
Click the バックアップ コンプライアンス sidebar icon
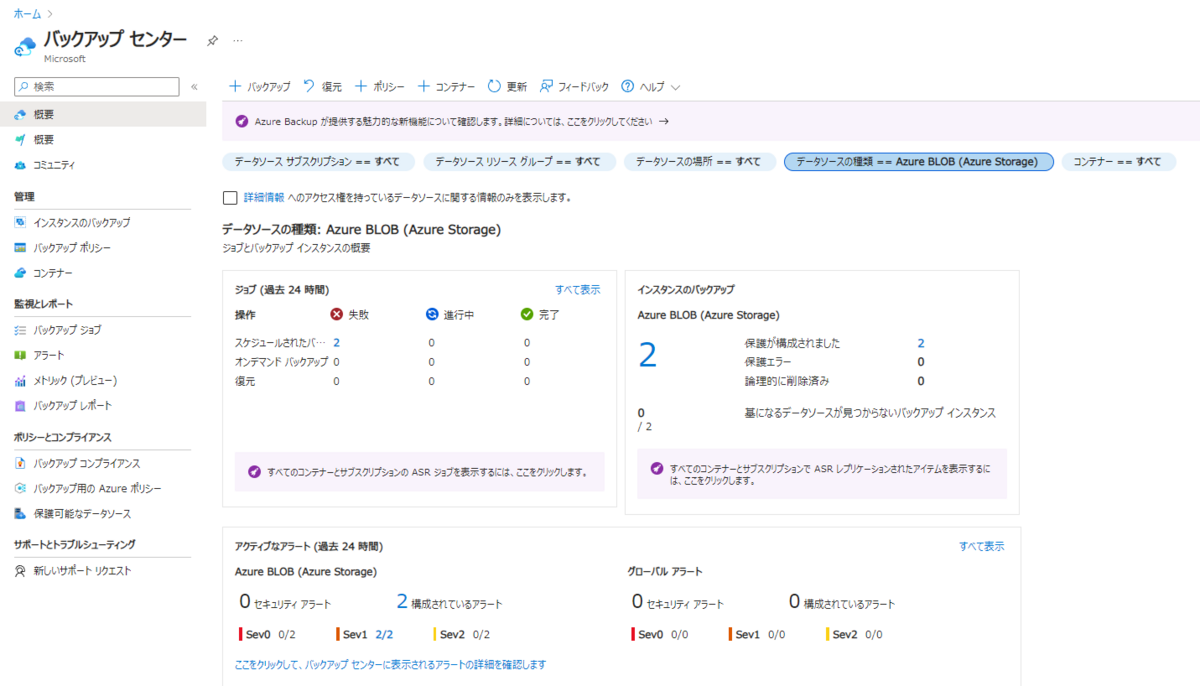tap(20, 463)
